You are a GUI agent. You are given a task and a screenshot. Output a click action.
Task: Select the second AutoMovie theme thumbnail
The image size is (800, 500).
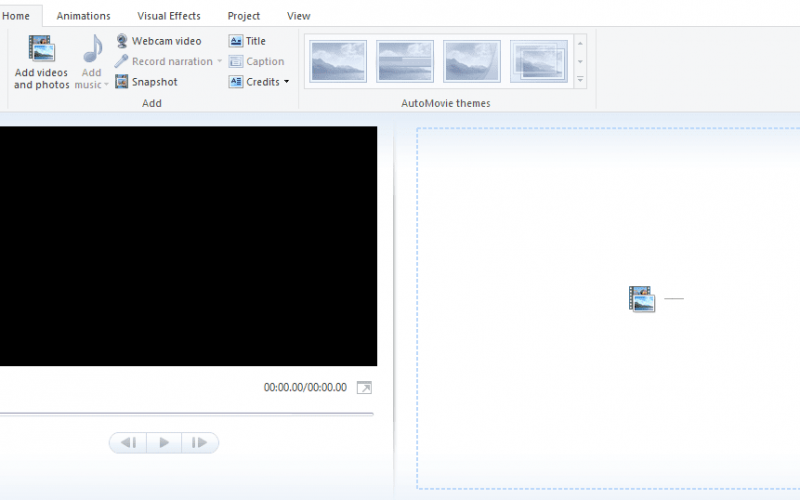coord(405,61)
